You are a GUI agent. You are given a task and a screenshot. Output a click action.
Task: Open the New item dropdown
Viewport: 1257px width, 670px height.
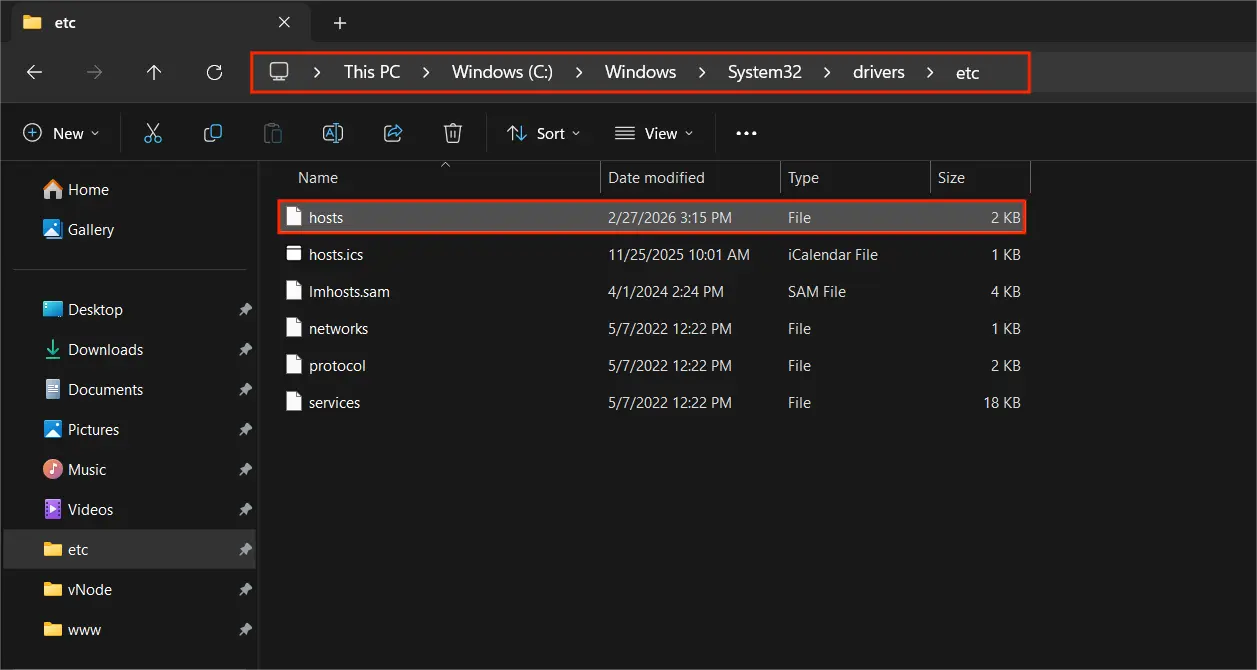pos(61,133)
